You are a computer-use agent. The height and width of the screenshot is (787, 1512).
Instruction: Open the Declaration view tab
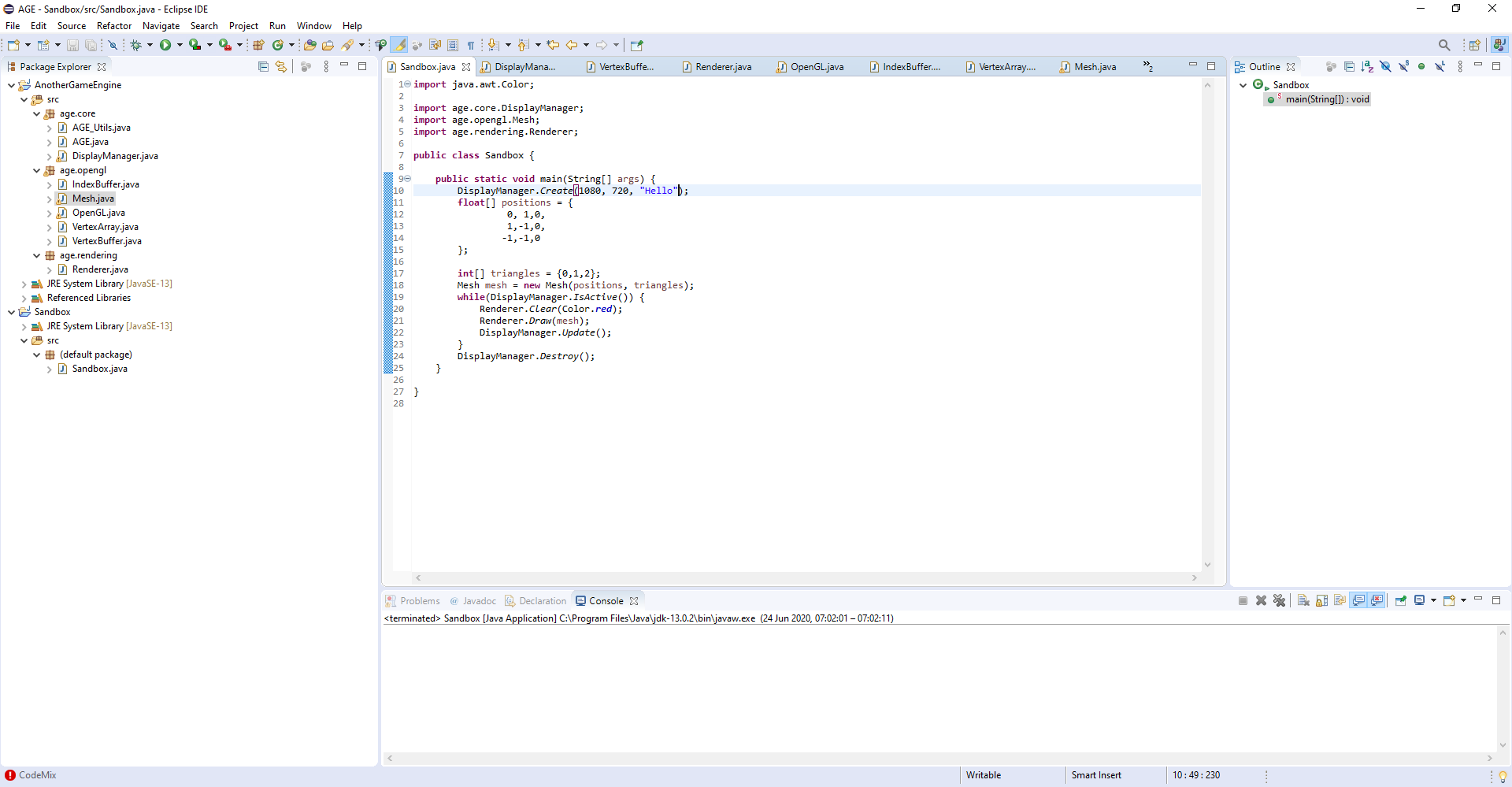pyautogui.click(x=535, y=600)
